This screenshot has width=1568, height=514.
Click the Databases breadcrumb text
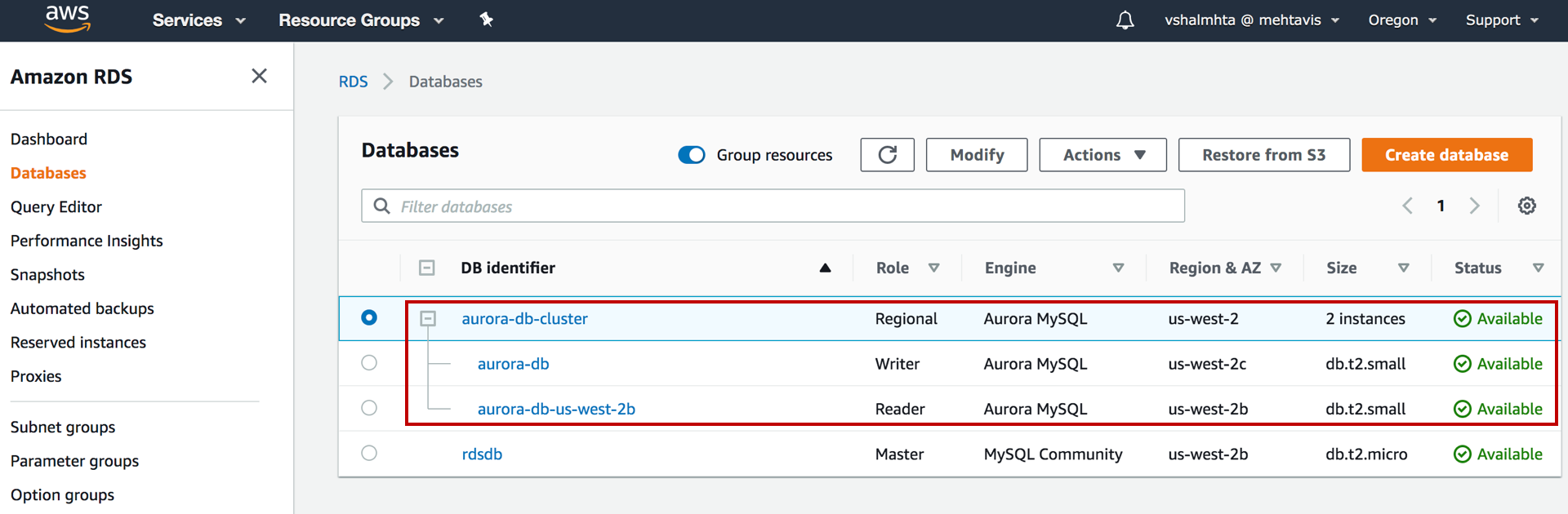pos(446,82)
